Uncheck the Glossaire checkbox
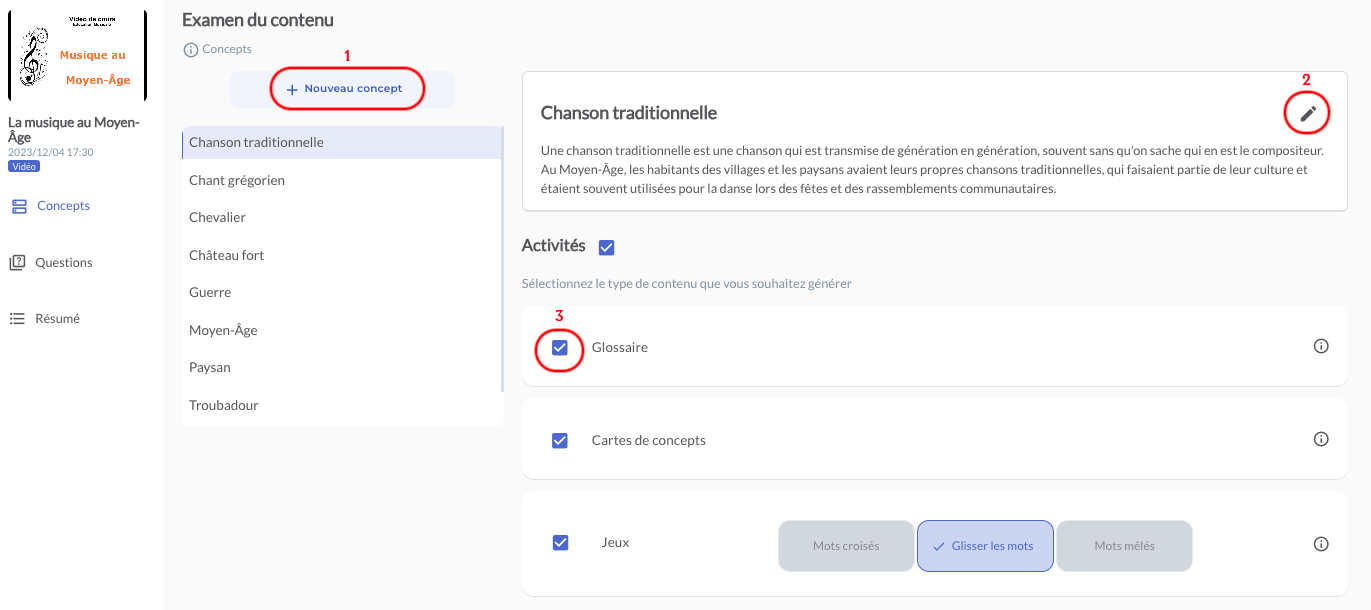This screenshot has width=1371, height=610. pos(560,348)
